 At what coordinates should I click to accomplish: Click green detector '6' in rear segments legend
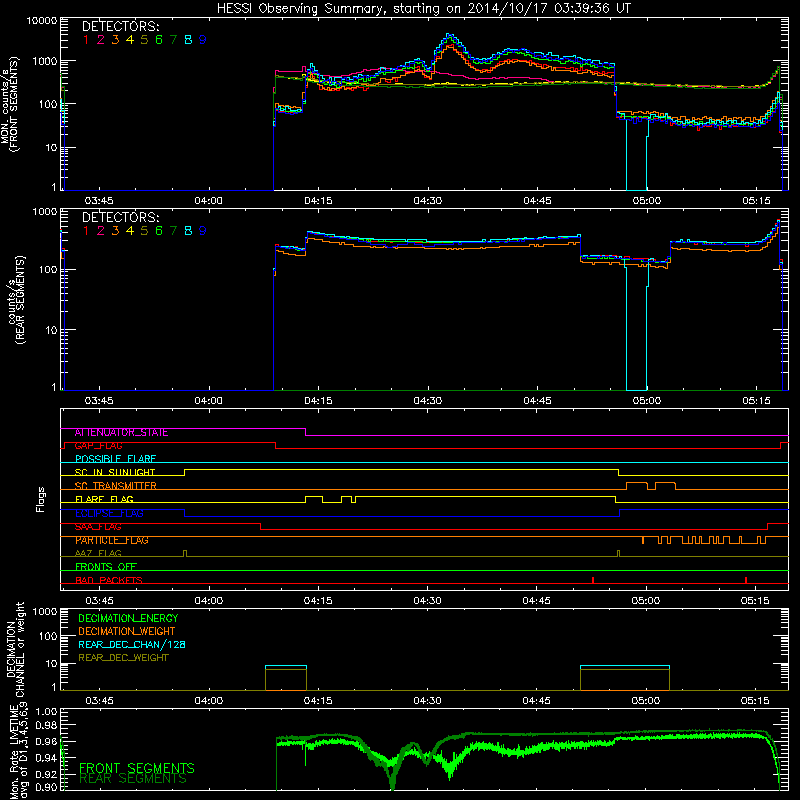tap(159, 231)
